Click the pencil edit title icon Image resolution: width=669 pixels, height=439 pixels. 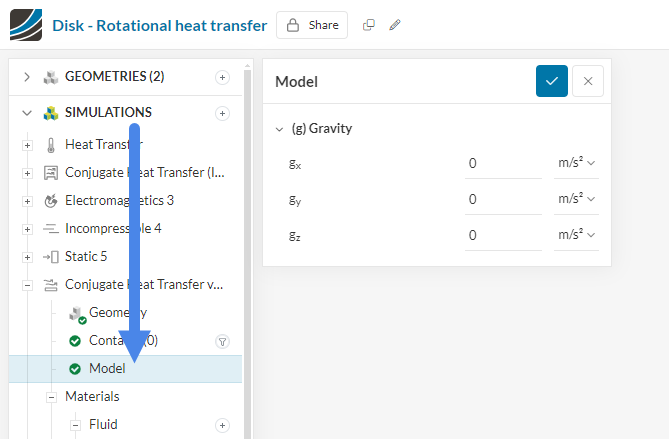pyautogui.click(x=395, y=25)
